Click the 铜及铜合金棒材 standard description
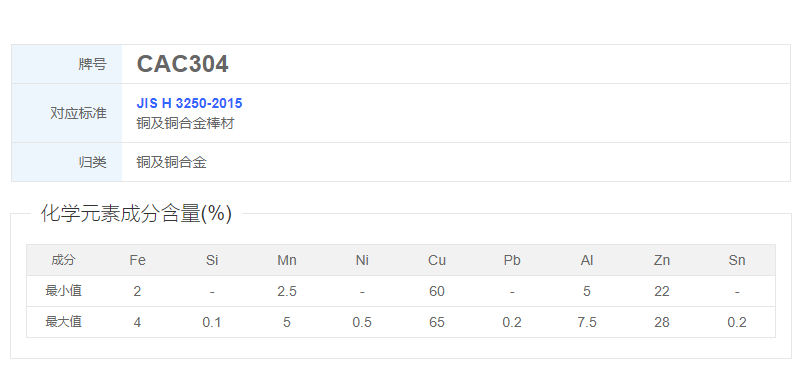This screenshot has width=800, height=385. point(185,123)
